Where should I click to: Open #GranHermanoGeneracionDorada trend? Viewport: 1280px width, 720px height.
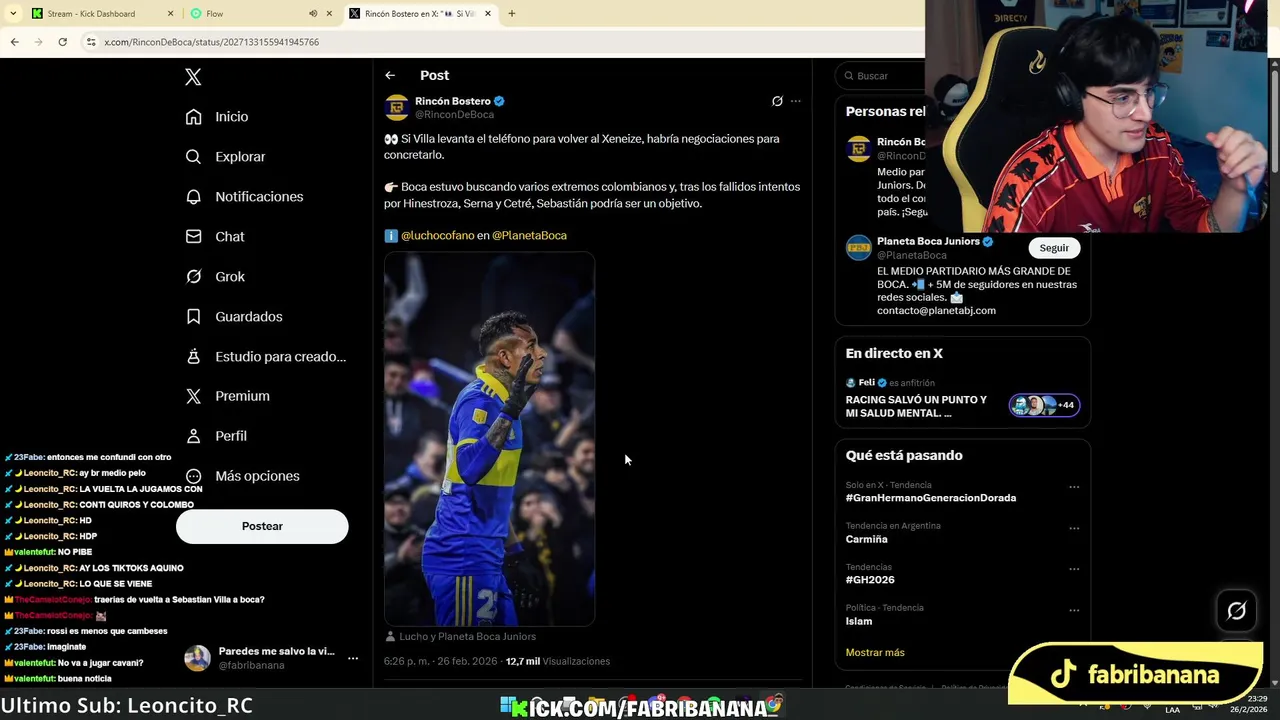931,498
